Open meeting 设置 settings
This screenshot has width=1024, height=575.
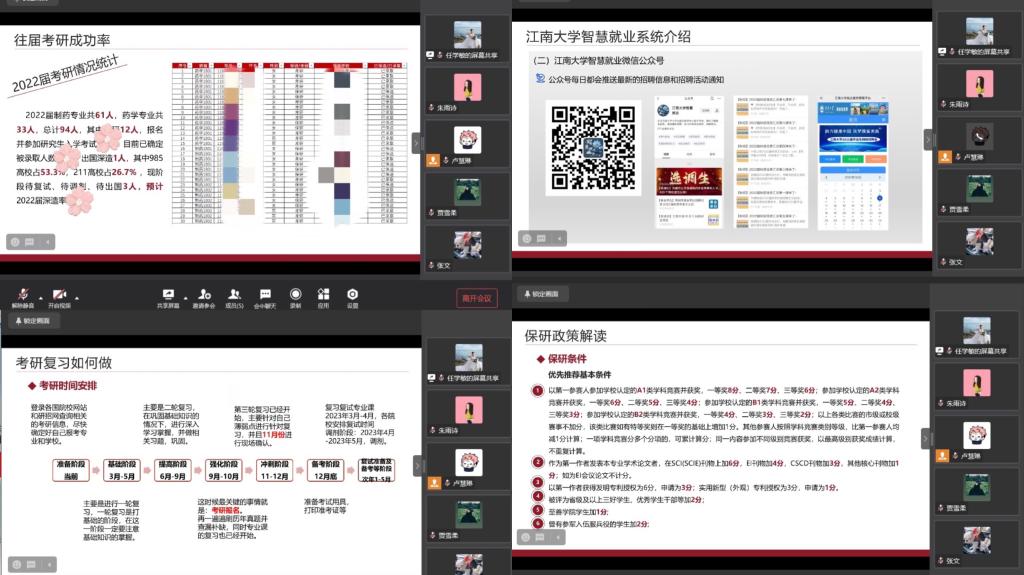point(352,296)
